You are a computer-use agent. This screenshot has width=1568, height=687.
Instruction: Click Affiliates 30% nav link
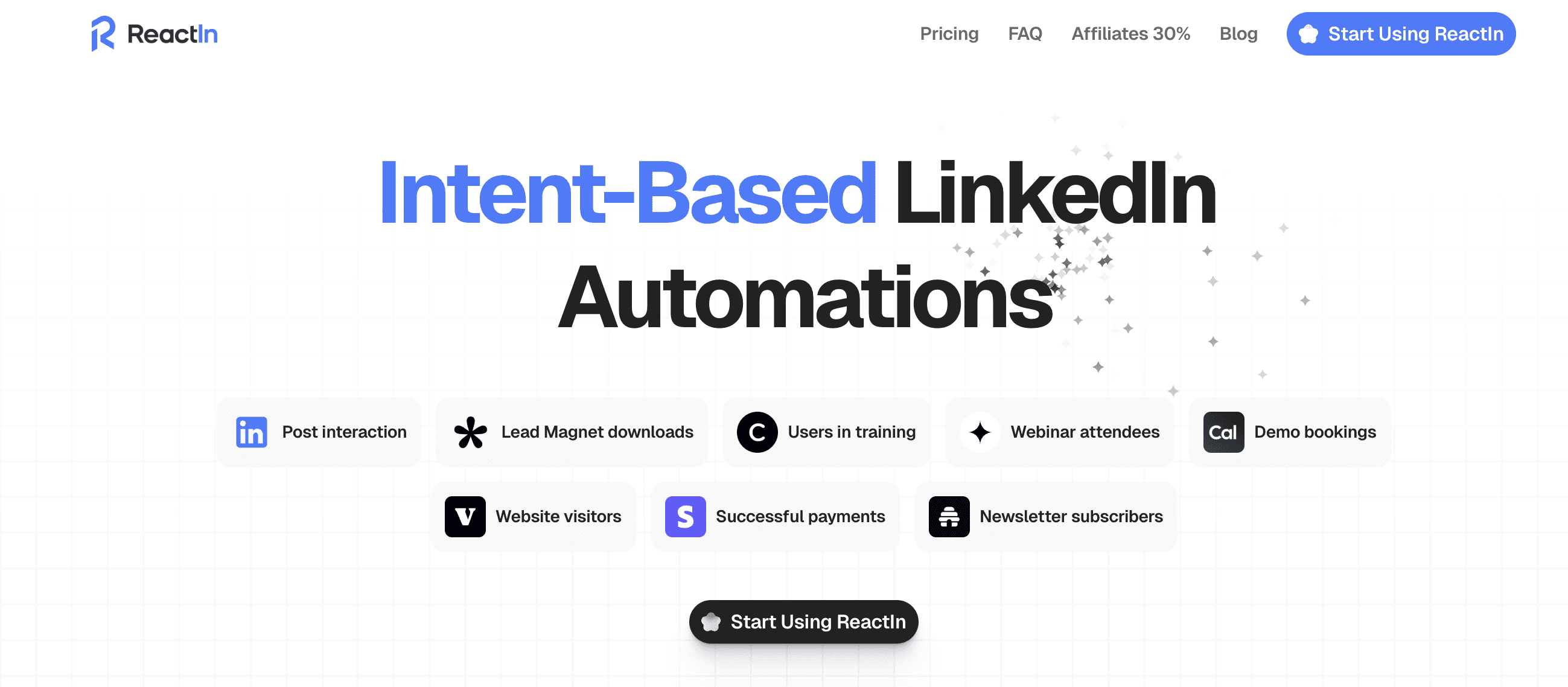pos(1131,33)
